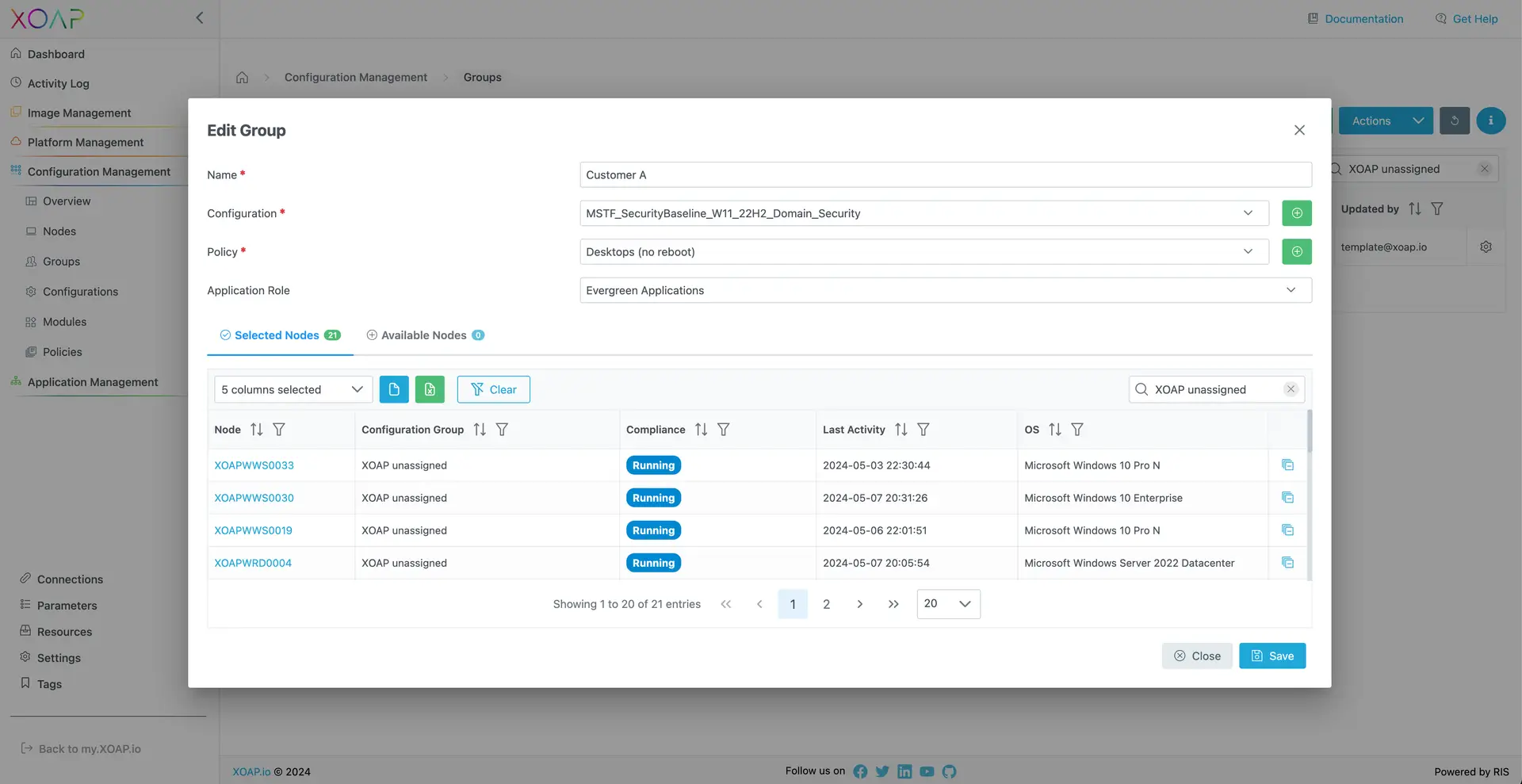Sort by the OS column
This screenshot has height=784, width=1522.
1055,430
